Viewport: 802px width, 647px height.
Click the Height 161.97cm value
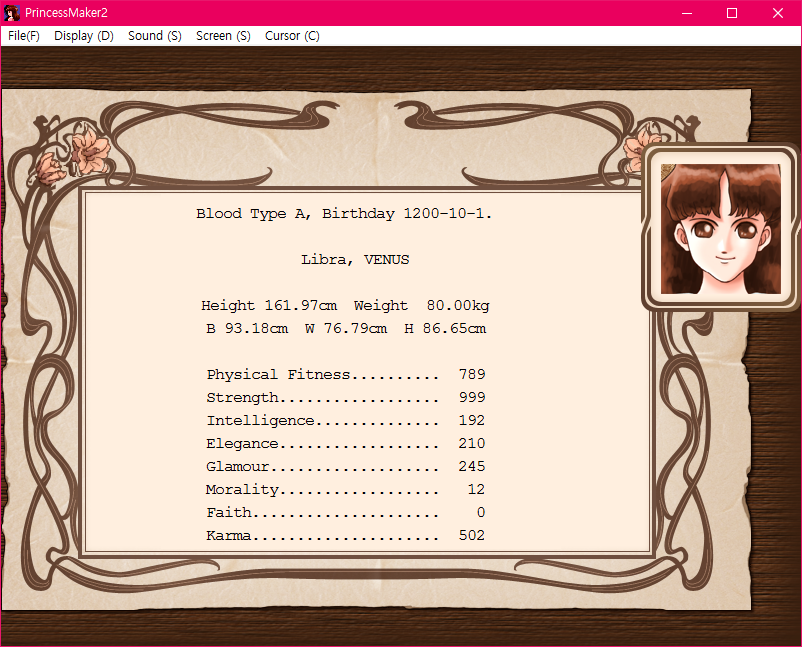[x=269, y=305]
